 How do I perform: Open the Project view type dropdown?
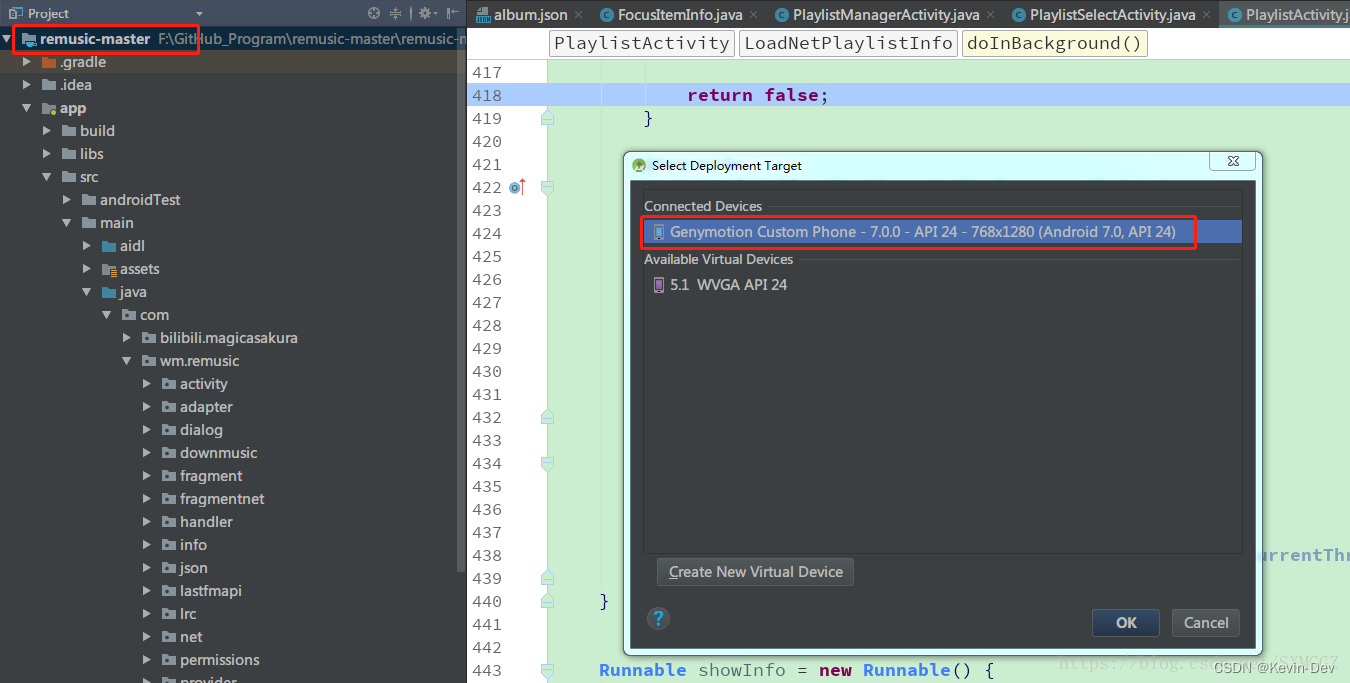[199, 14]
